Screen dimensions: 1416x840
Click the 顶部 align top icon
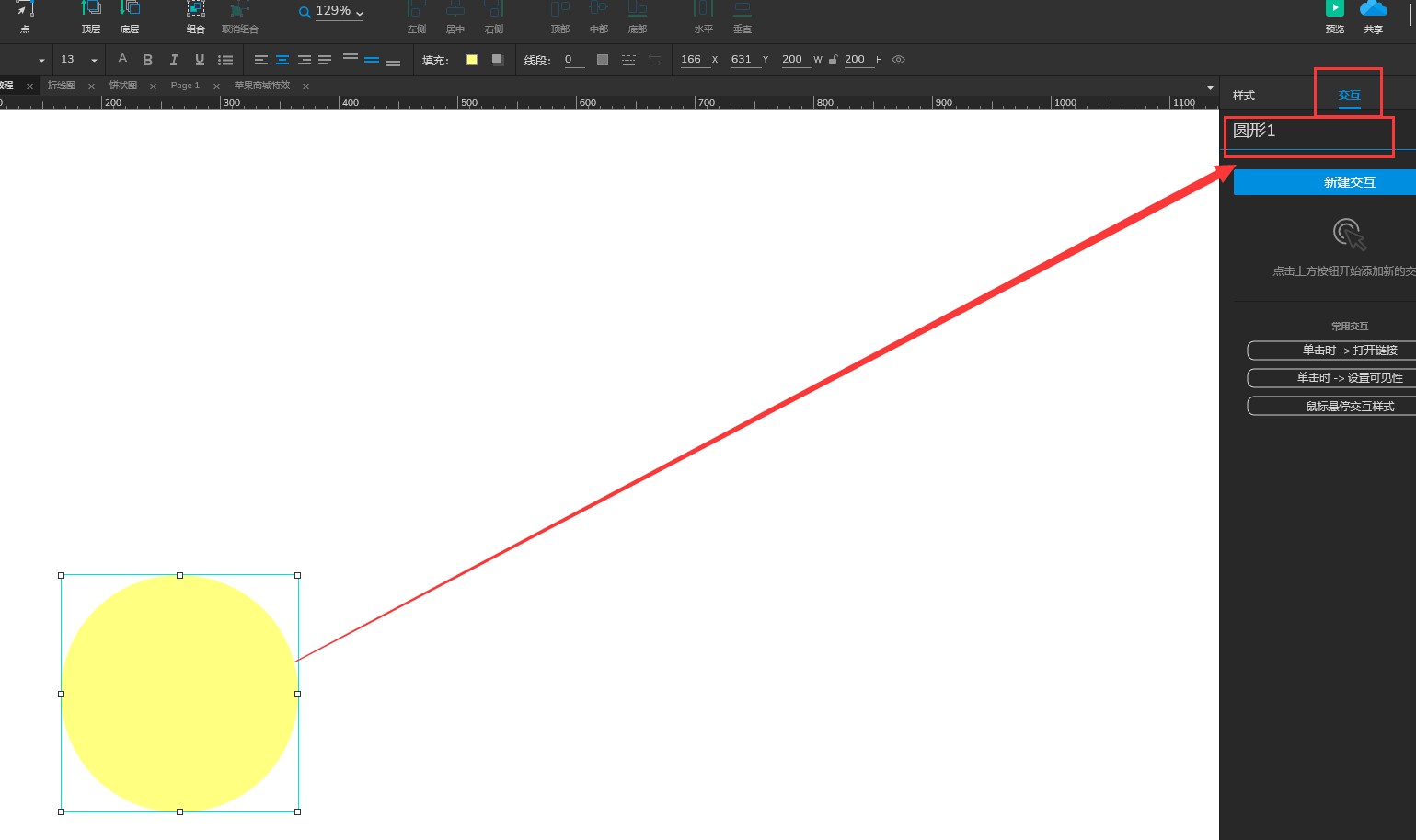pos(560,8)
